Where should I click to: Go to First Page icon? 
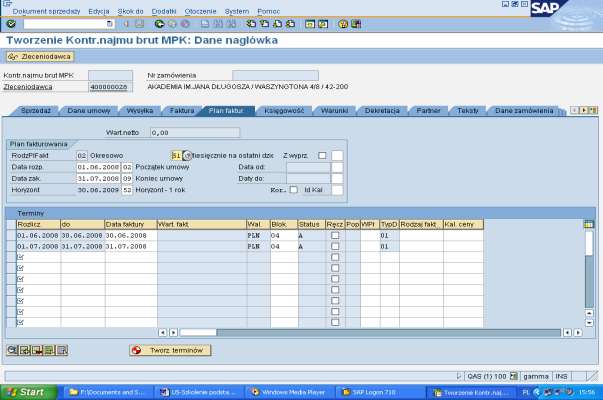click(251, 24)
